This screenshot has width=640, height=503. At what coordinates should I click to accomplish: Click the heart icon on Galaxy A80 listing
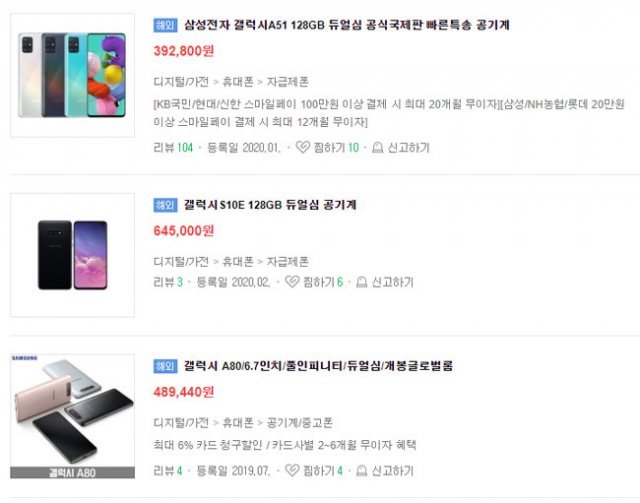click(292, 470)
